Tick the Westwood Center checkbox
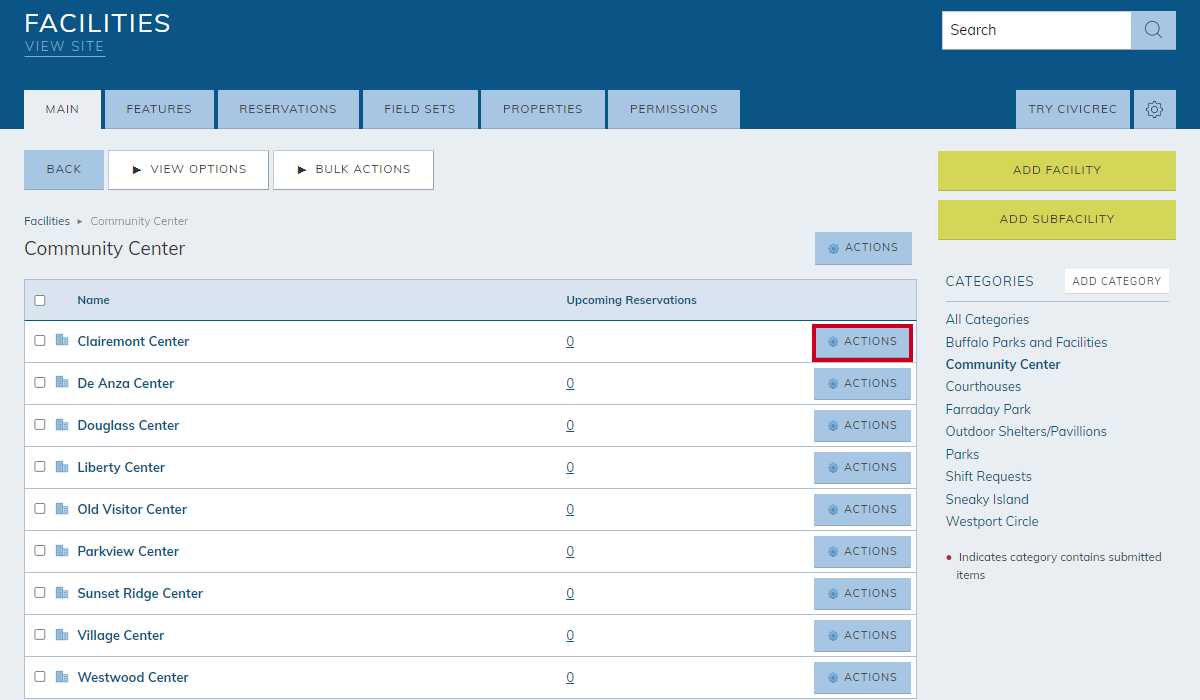 pyautogui.click(x=40, y=676)
